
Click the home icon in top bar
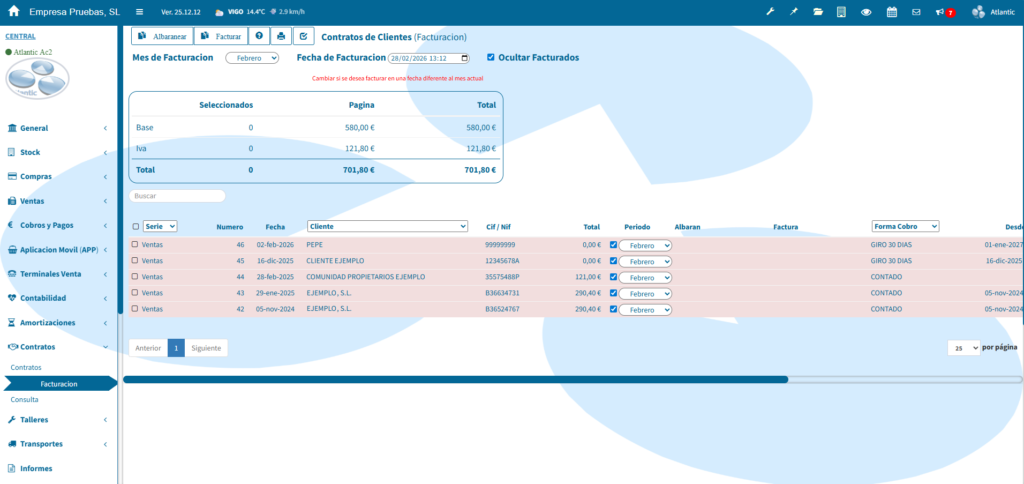14,12
